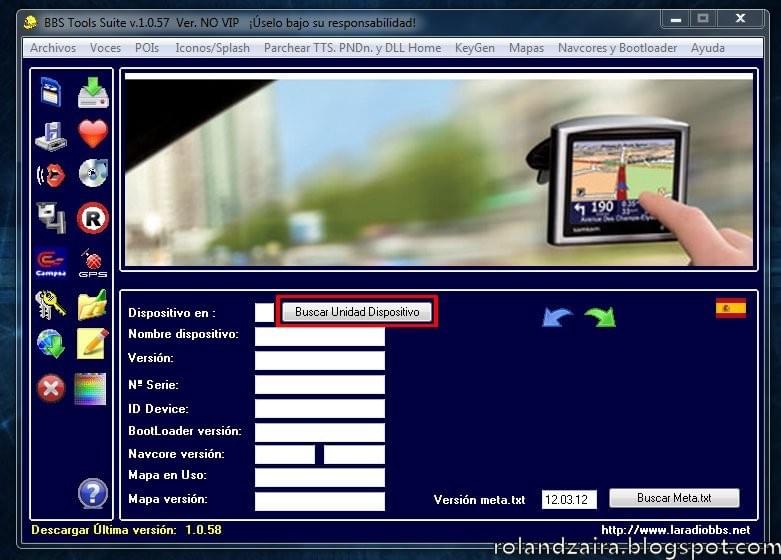Viewport: 781px width, 560px height.
Task: Click the BBS Tools Suite title bar icon
Action: [30, 22]
